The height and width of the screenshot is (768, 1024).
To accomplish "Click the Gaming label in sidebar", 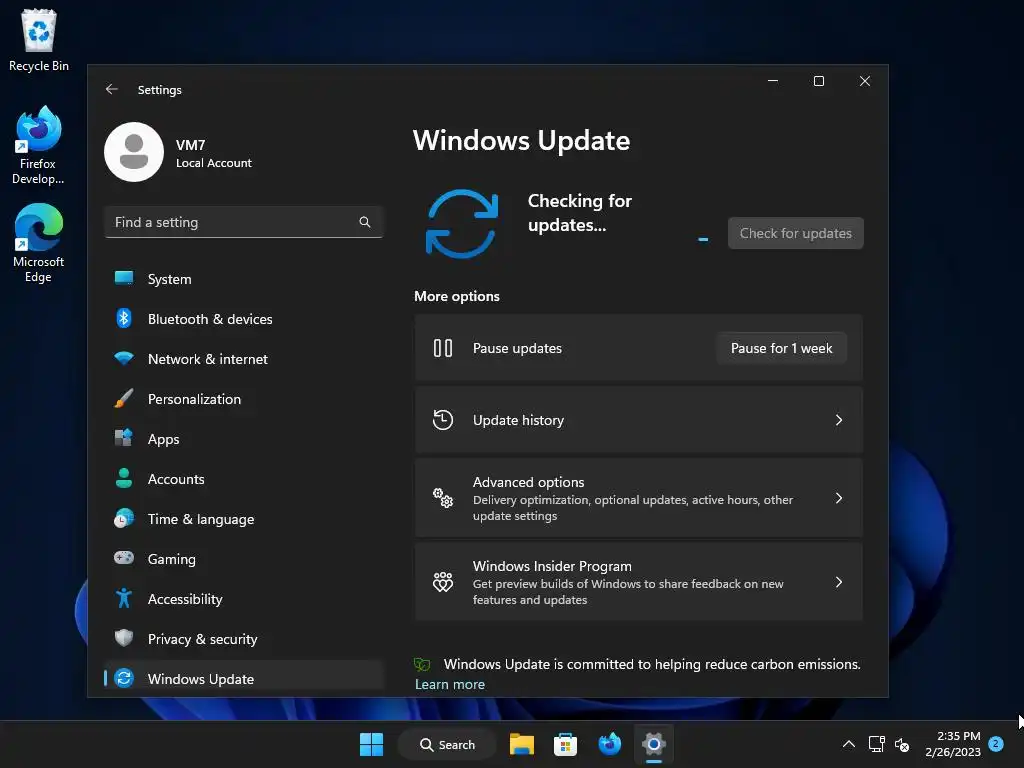I will click(x=172, y=558).
